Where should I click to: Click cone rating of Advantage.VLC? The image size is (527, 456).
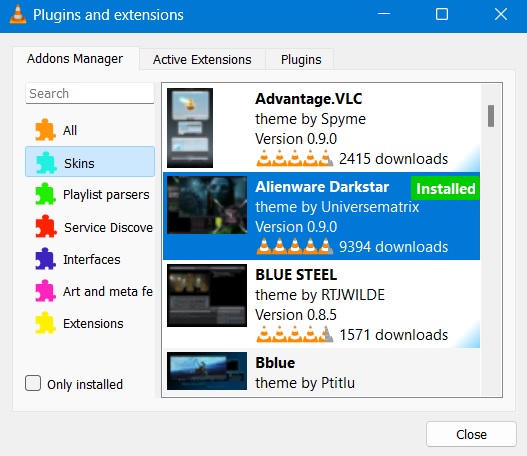295,158
